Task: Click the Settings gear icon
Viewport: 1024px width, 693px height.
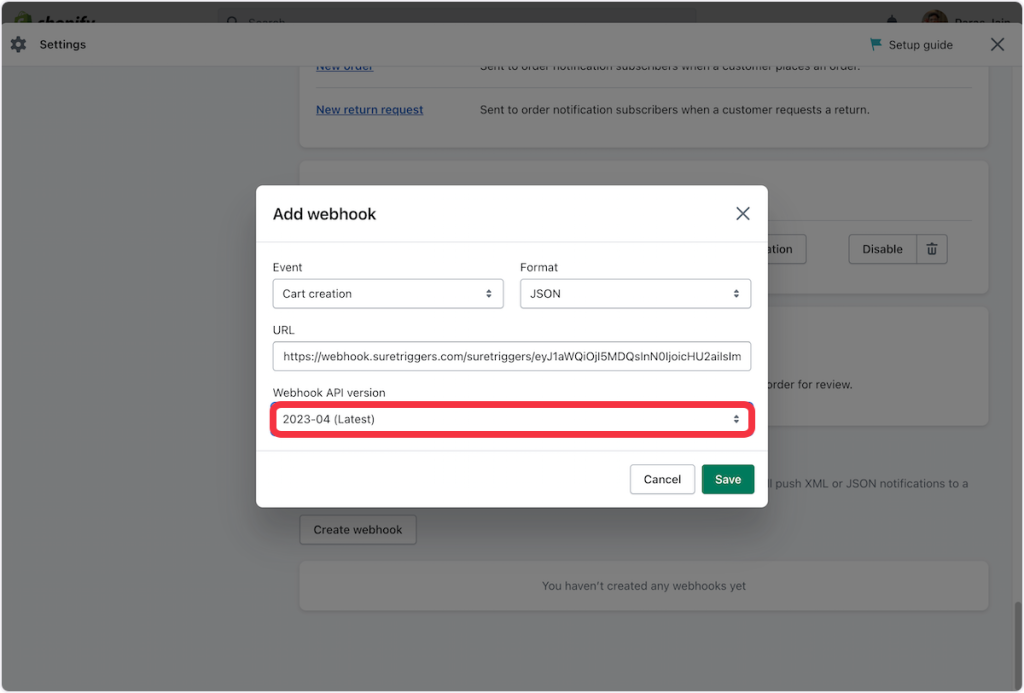Action: pyautogui.click(x=18, y=45)
